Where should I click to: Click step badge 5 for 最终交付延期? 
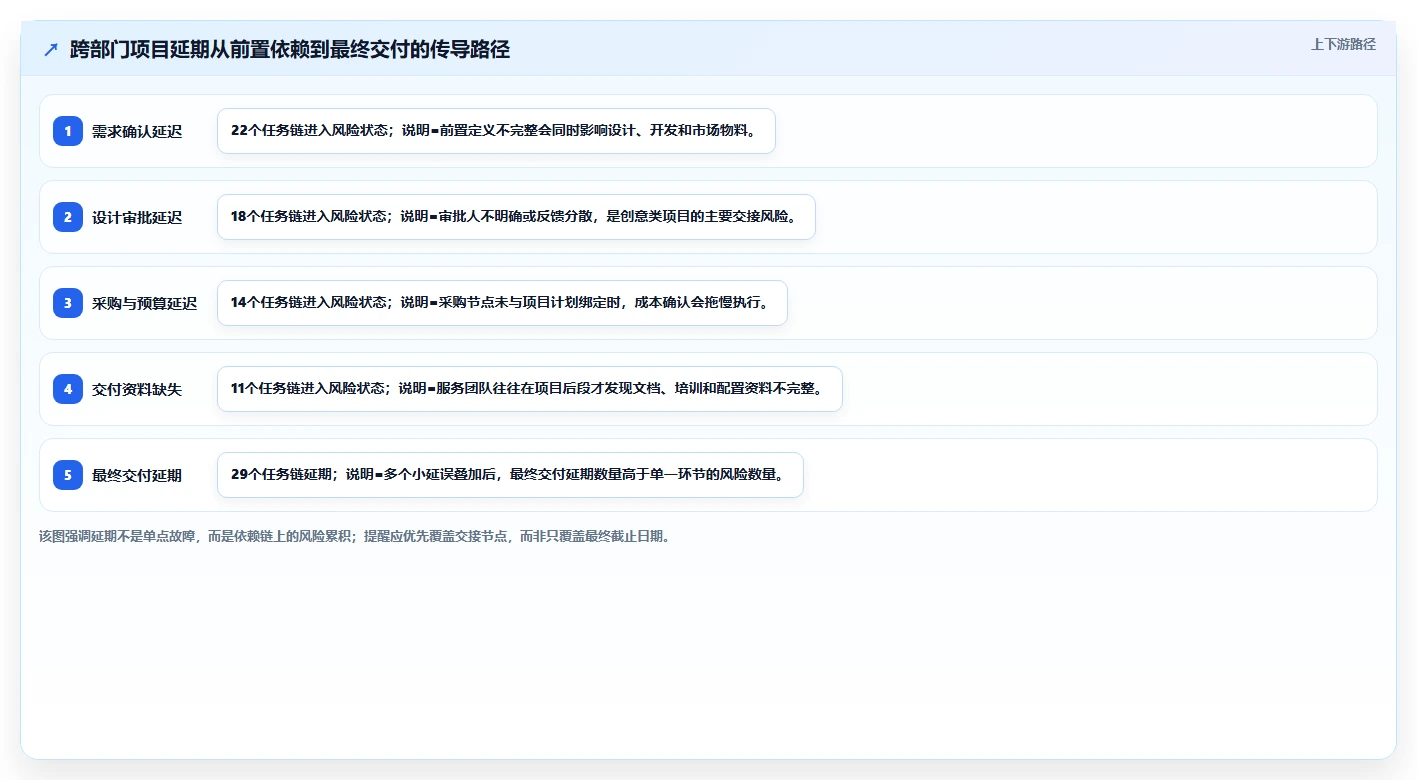pos(68,475)
